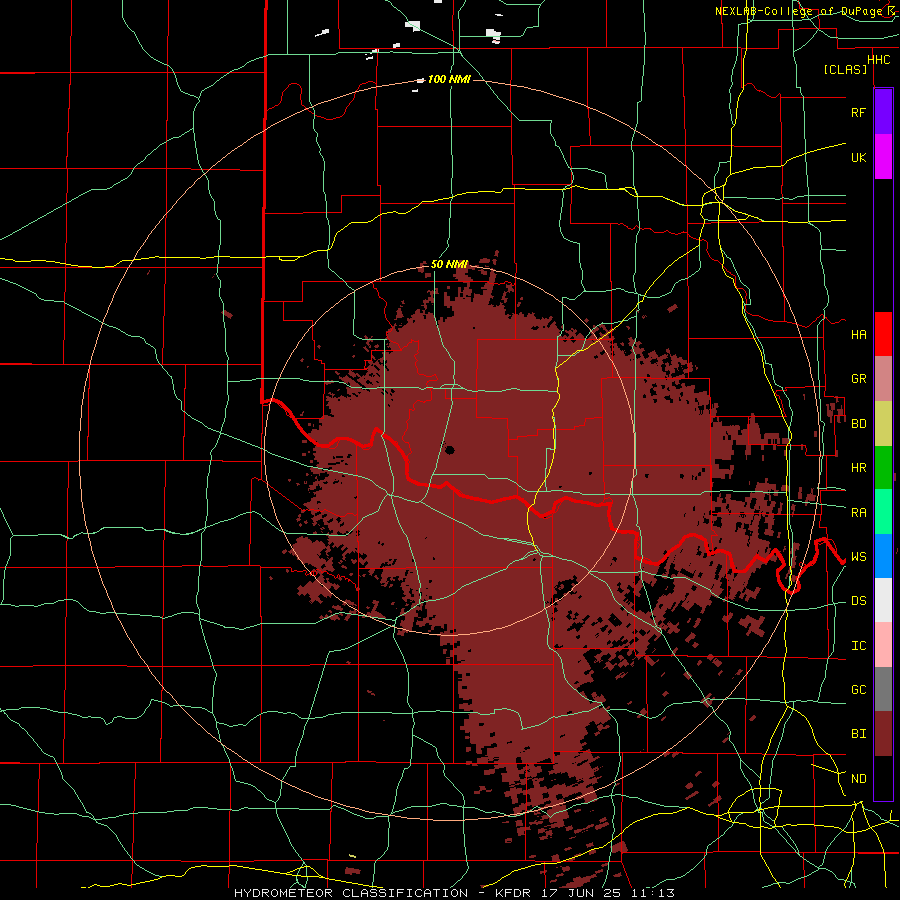
Task: Click the "RF" legend label
Action: point(858,112)
